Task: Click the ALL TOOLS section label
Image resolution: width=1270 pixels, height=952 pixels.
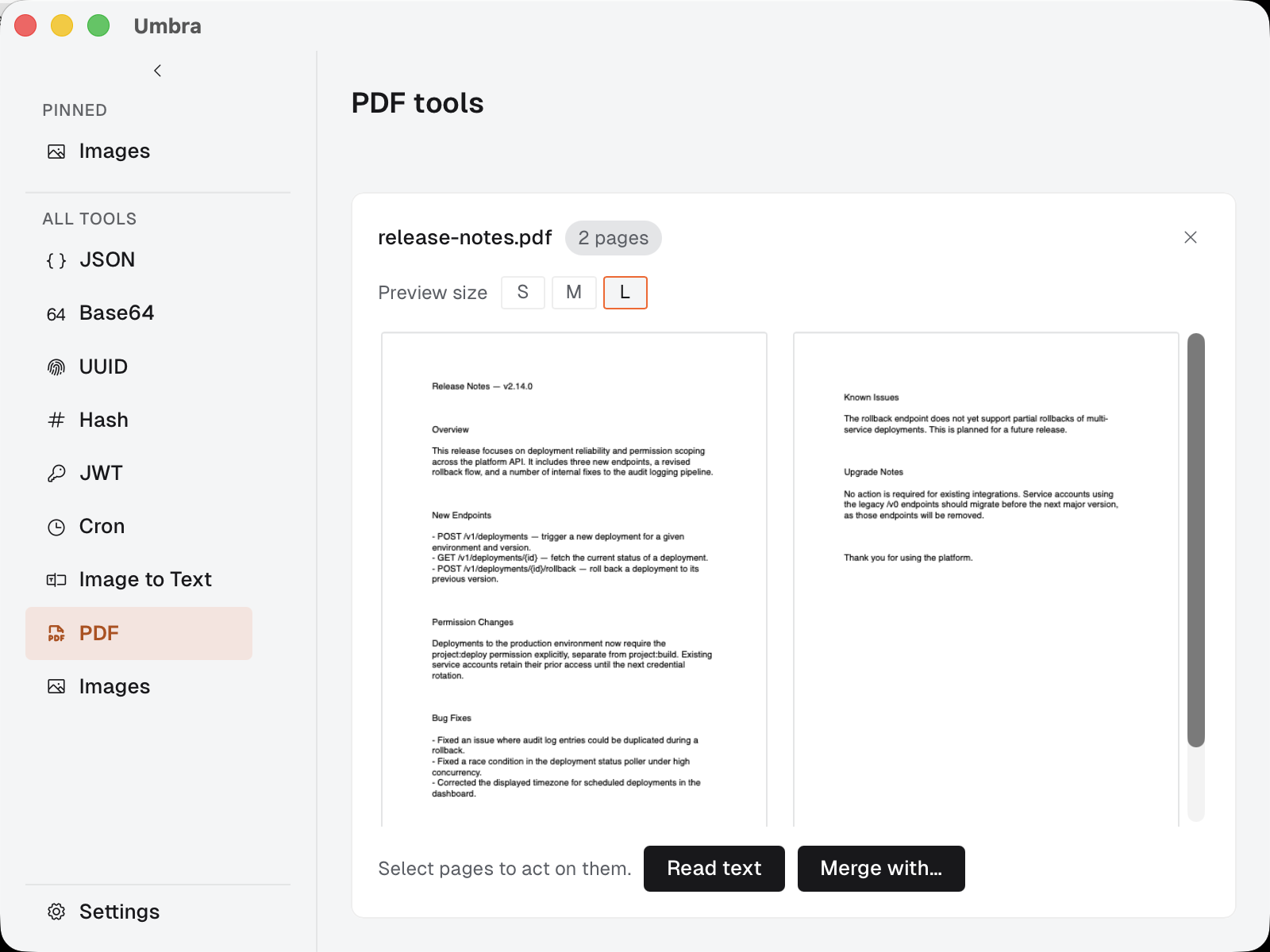Action: 90,219
